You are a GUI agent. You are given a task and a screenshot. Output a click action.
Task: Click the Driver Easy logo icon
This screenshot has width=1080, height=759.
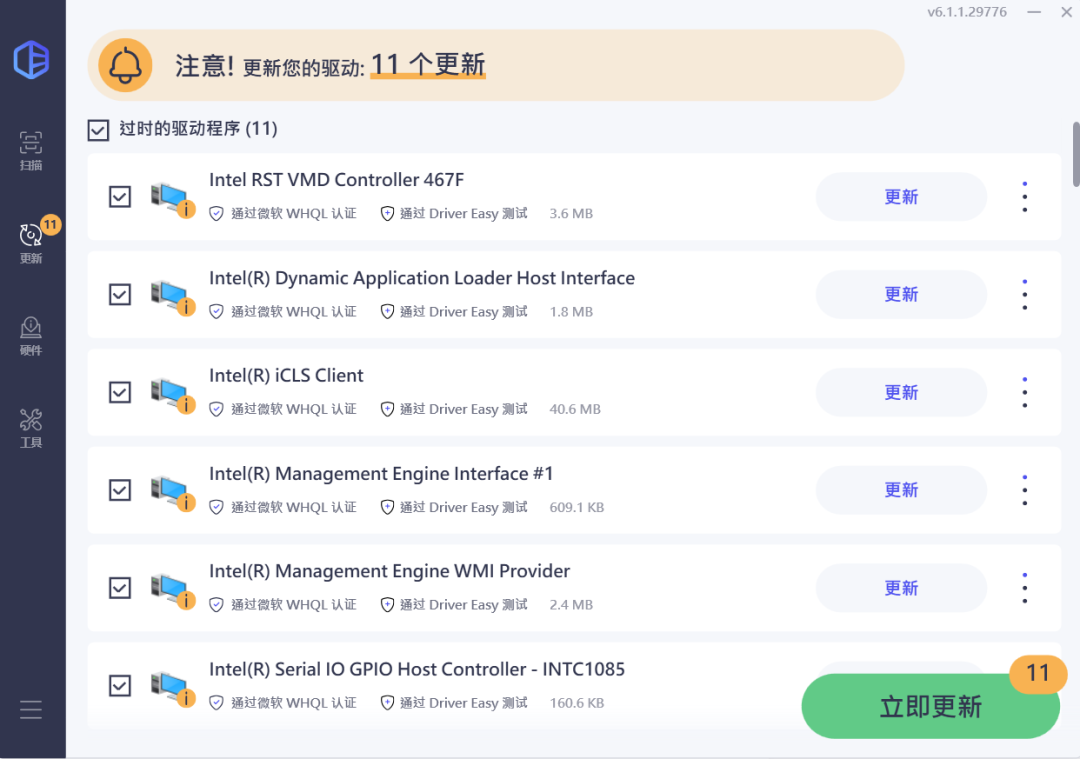pos(32,60)
